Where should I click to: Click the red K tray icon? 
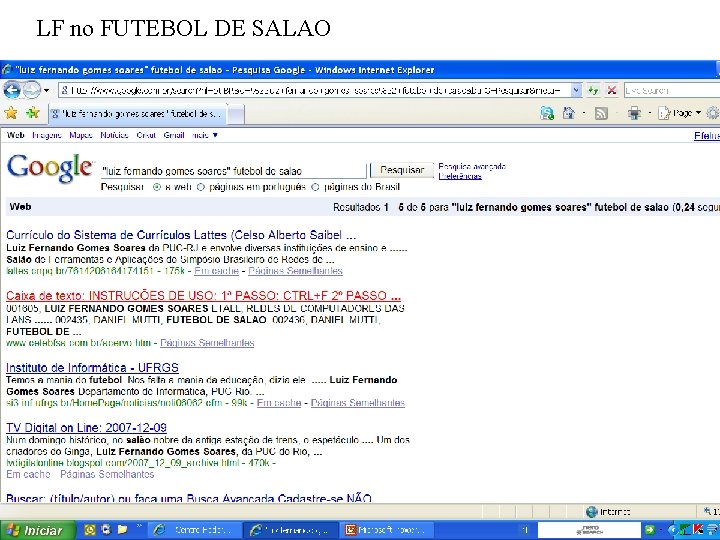698,530
